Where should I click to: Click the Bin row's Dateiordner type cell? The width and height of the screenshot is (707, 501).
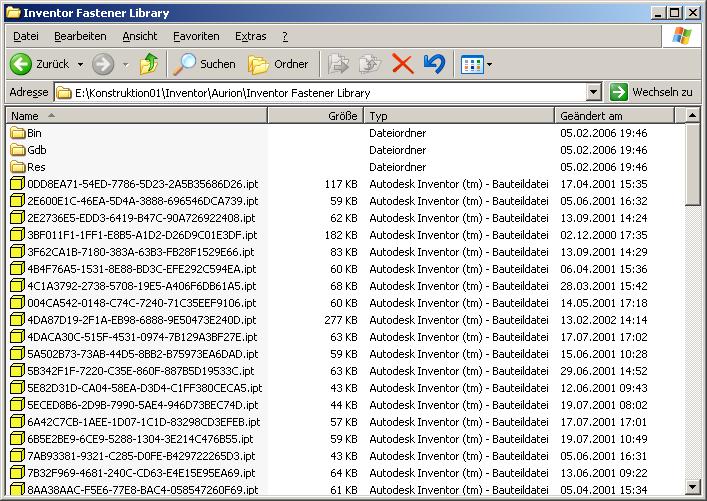point(398,133)
